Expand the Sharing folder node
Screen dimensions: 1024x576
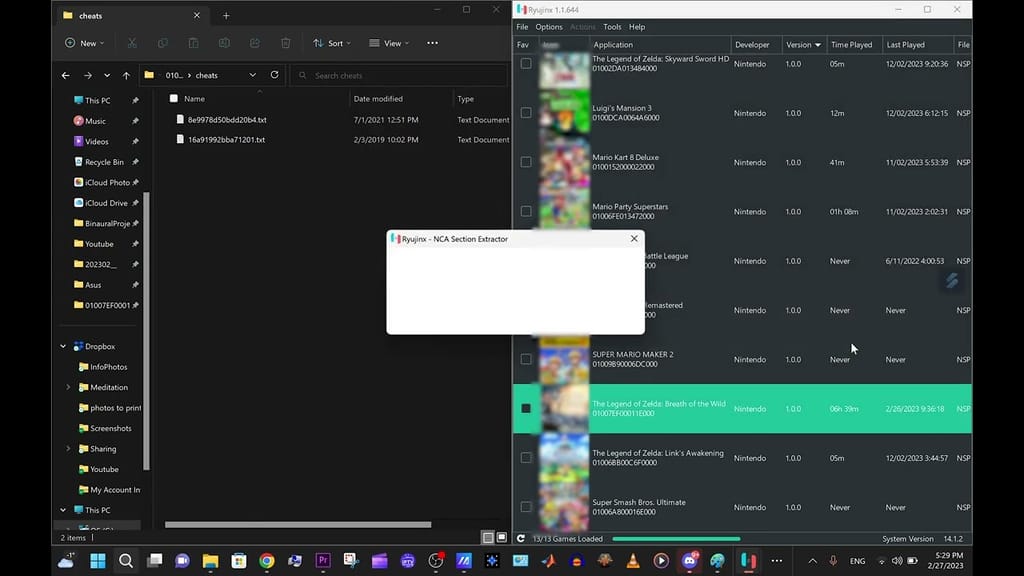[69, 449]
